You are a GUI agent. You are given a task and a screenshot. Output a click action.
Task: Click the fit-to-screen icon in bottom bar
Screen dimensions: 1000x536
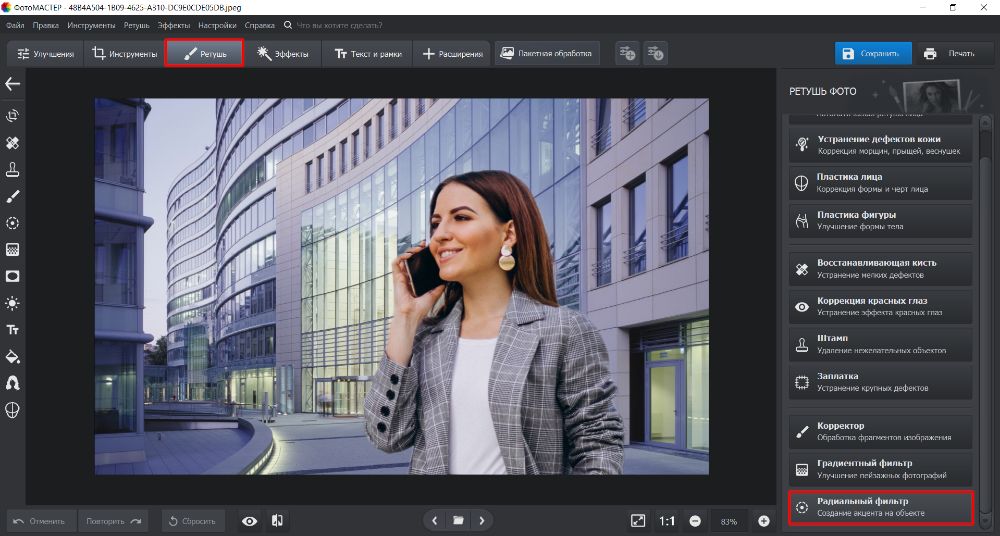pos(638,520)
